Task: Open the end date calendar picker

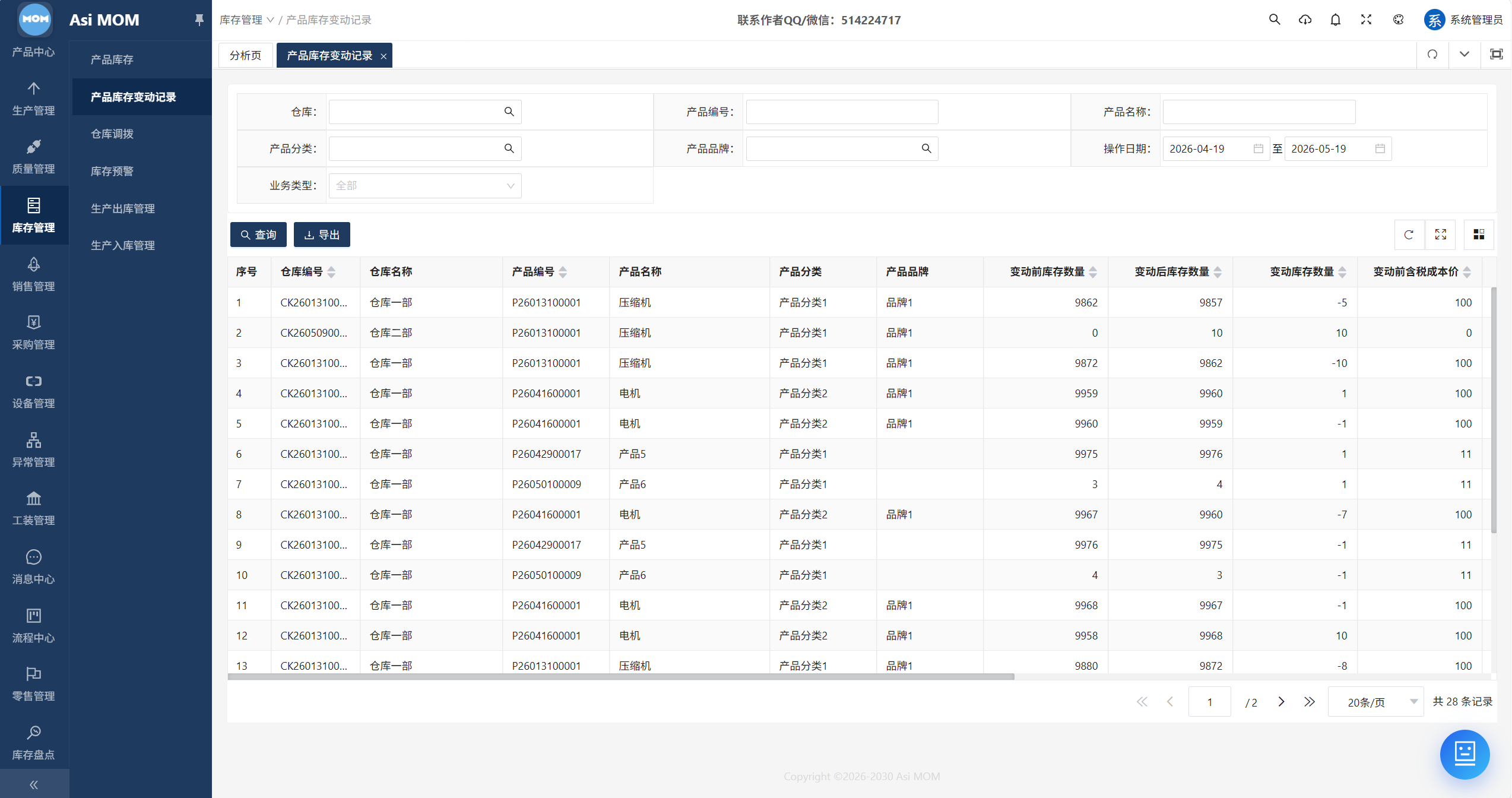Action: tap(1380, 148)
